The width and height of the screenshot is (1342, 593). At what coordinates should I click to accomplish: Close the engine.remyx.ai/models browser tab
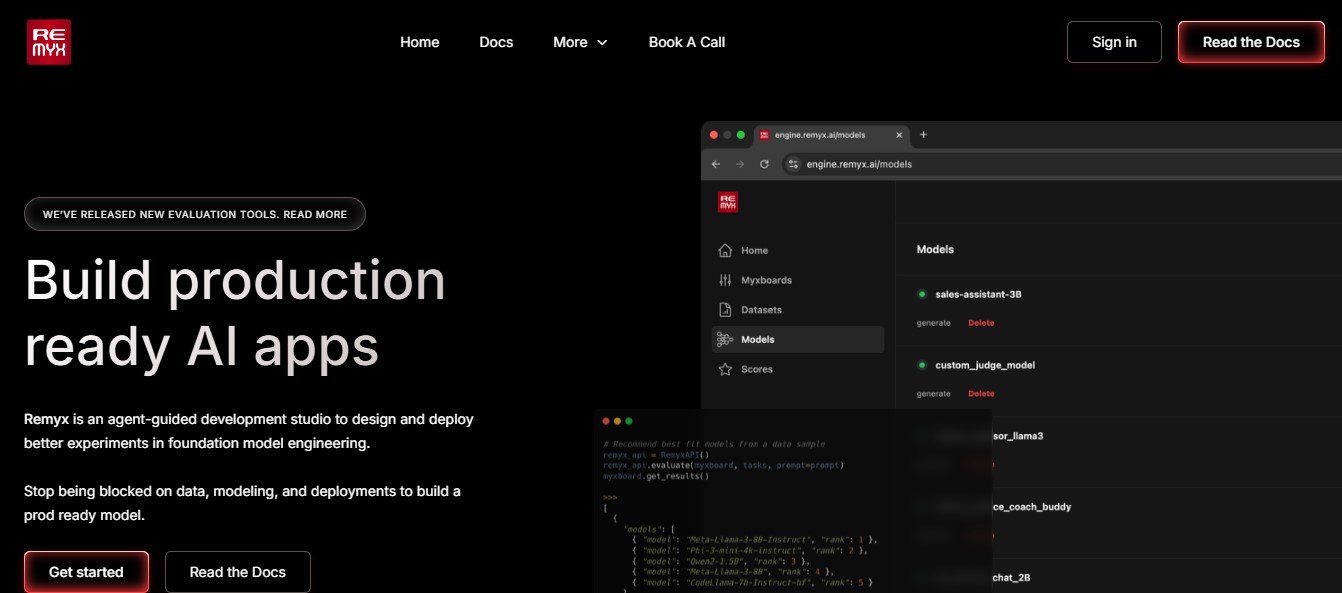(899, 135)
